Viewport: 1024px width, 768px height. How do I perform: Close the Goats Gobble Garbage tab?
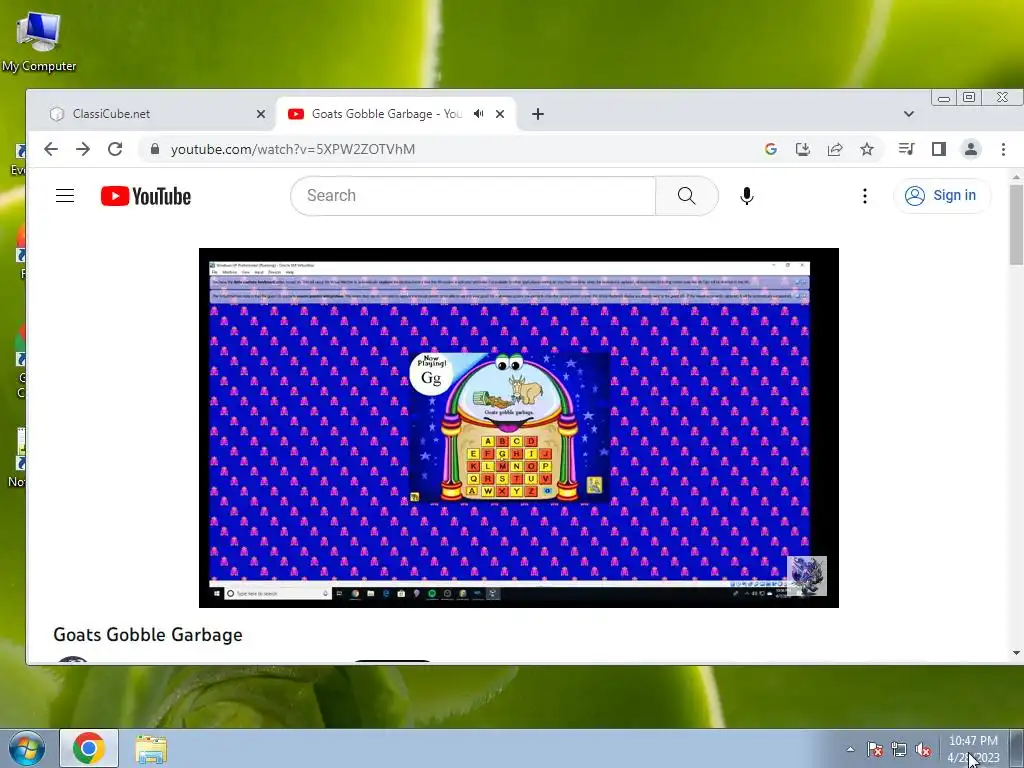pyautogui.click(x=500, y=114)
